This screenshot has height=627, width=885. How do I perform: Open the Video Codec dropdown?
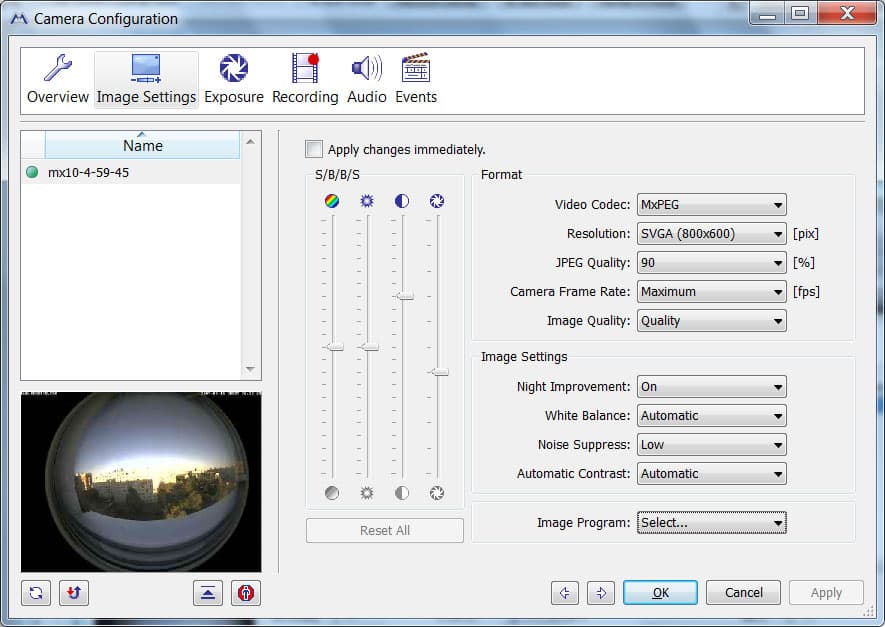click(x=711, y=205)
